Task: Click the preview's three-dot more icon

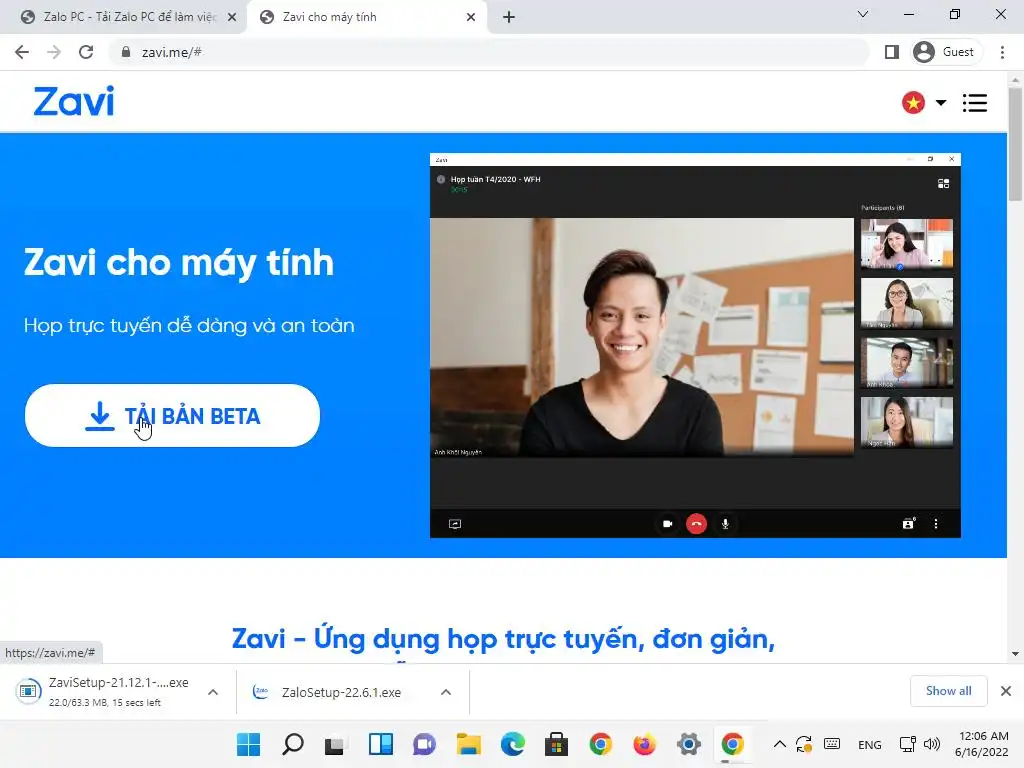Action: [936, 524]
